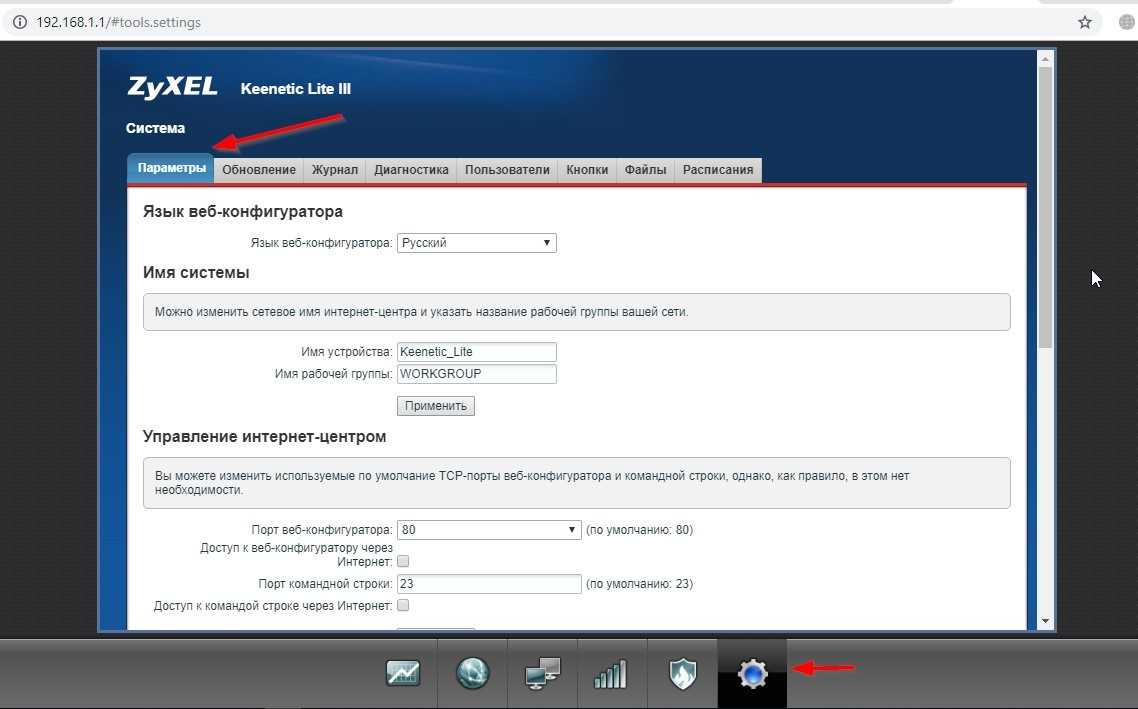
Task: Open the security shield firewall icon
Action: 682,674
